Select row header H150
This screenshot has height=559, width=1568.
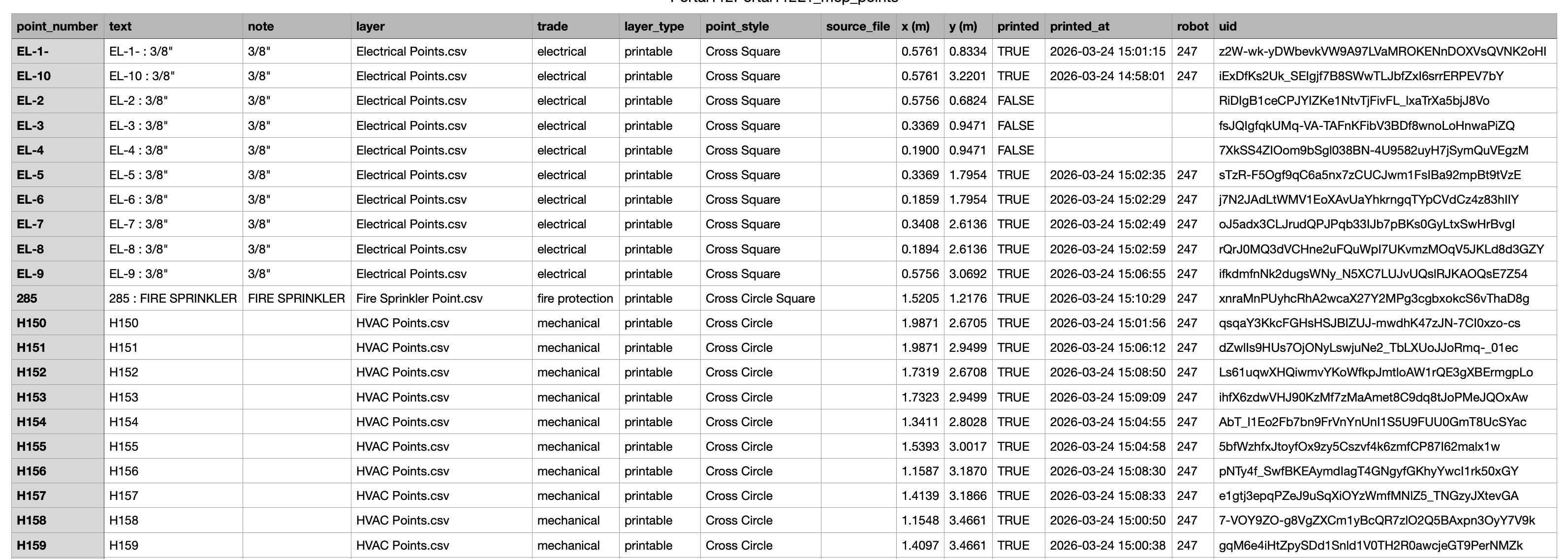[57, 323]
